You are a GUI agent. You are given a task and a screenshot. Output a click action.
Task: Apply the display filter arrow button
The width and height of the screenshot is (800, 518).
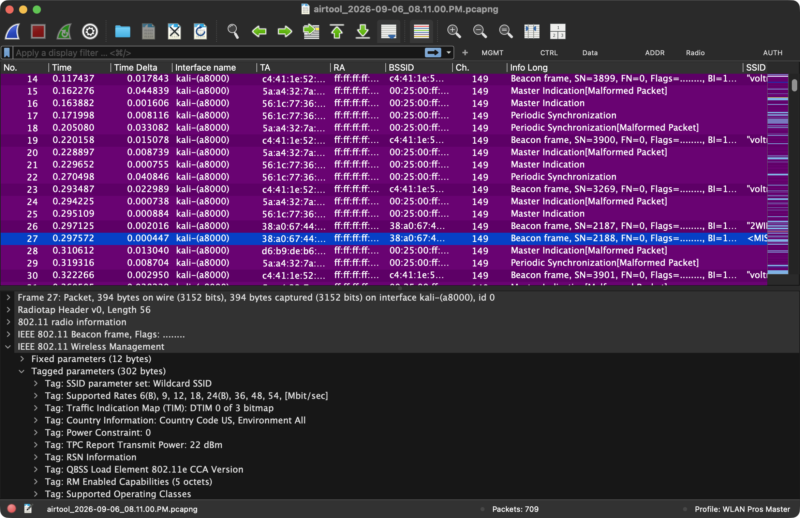click(433, 53)
